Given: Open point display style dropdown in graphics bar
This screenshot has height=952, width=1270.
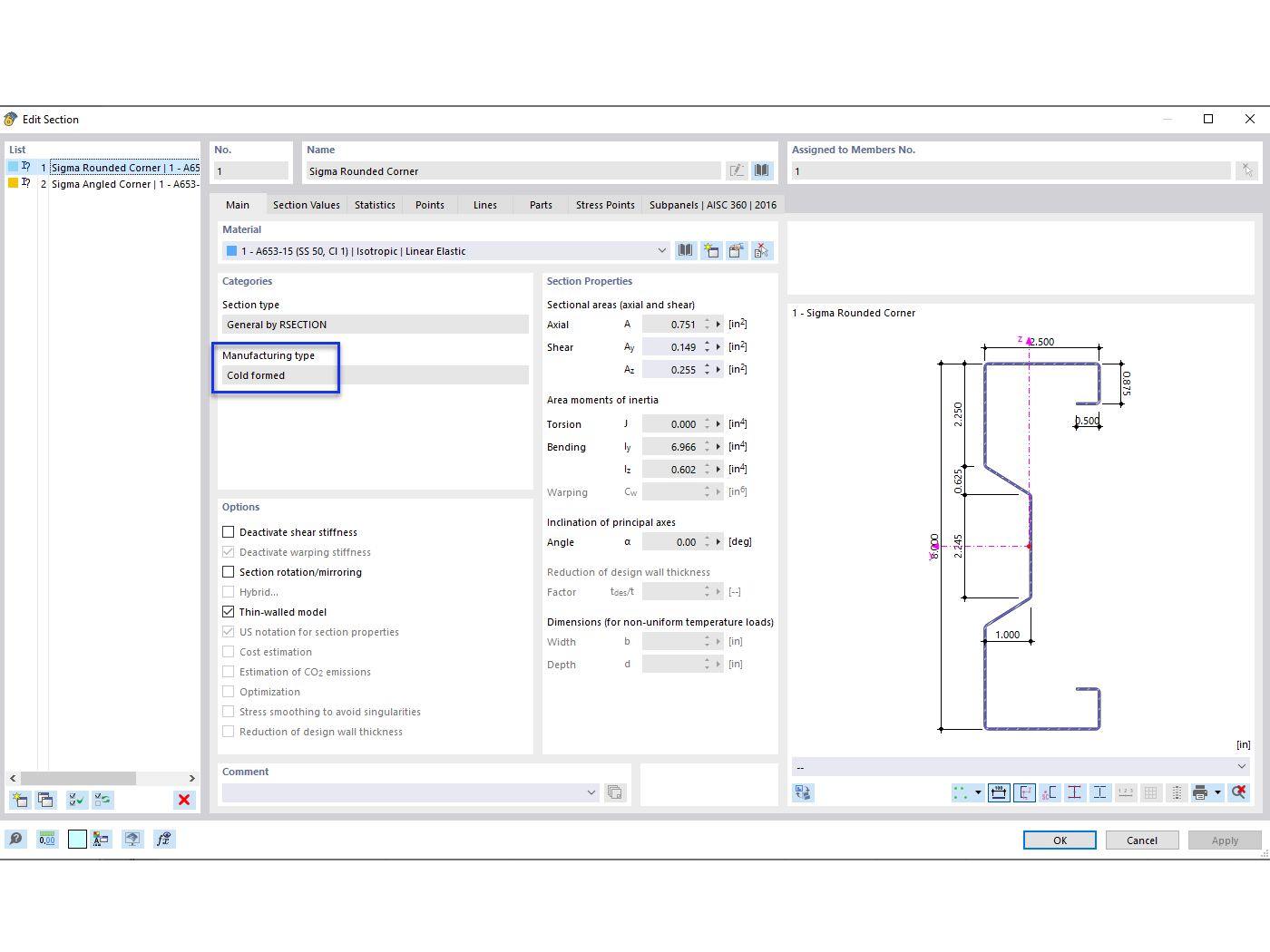Looking at the screenshot, I should tap(979, 792).
